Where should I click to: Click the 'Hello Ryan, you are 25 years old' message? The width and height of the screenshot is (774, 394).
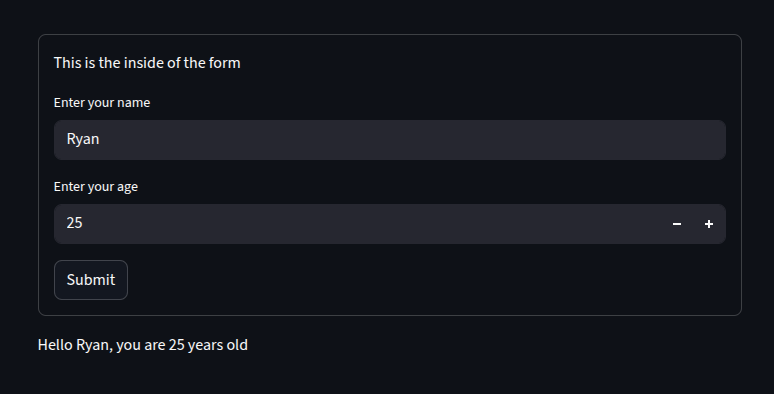143,345
